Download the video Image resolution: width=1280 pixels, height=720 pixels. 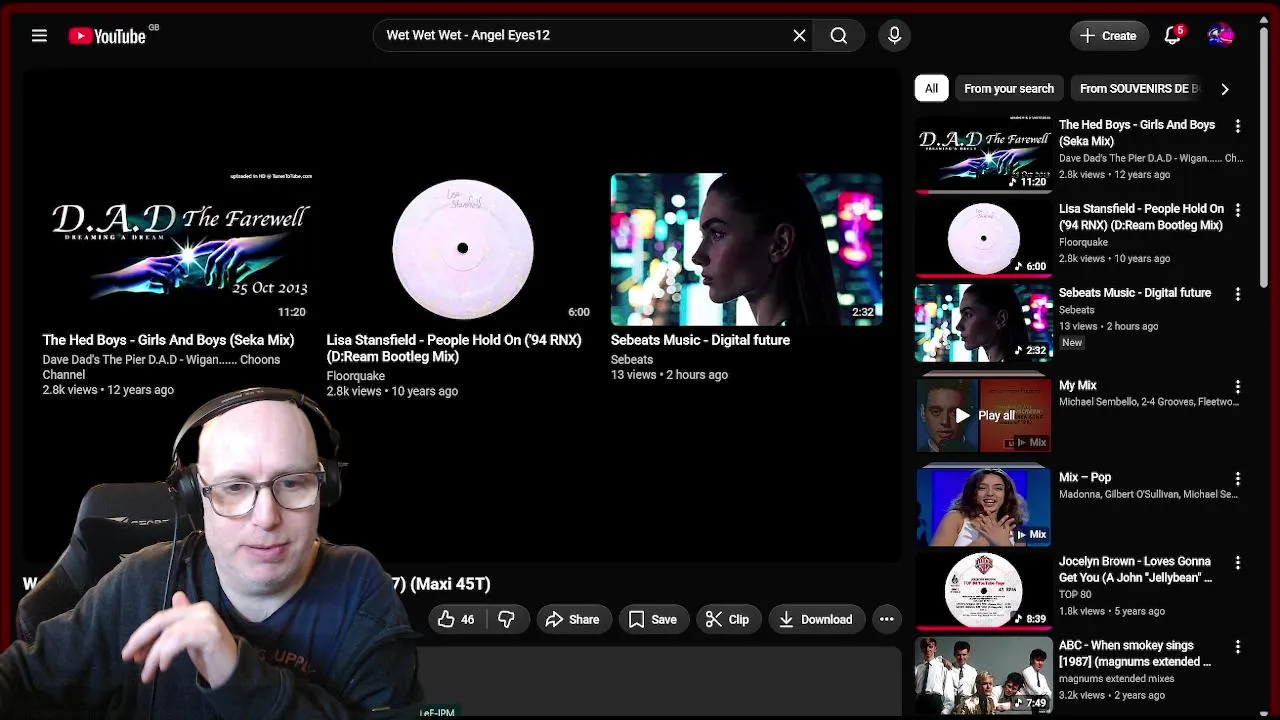point(816,619)
